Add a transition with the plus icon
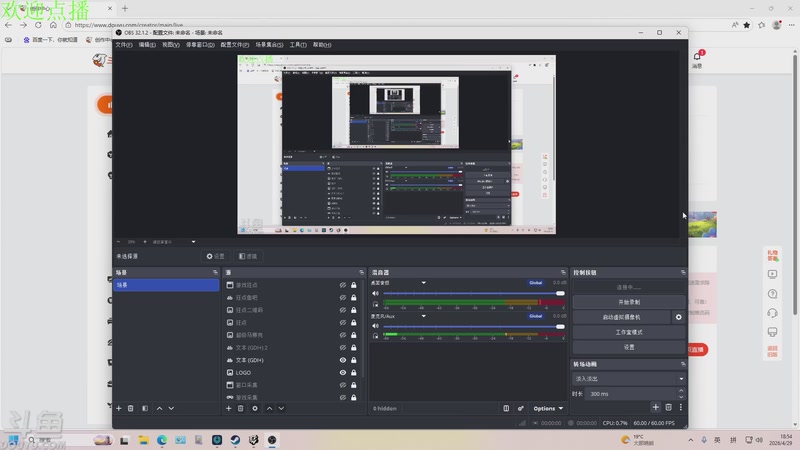The width and height of the screenshot is (800, 450). click(x=656, y=407)
